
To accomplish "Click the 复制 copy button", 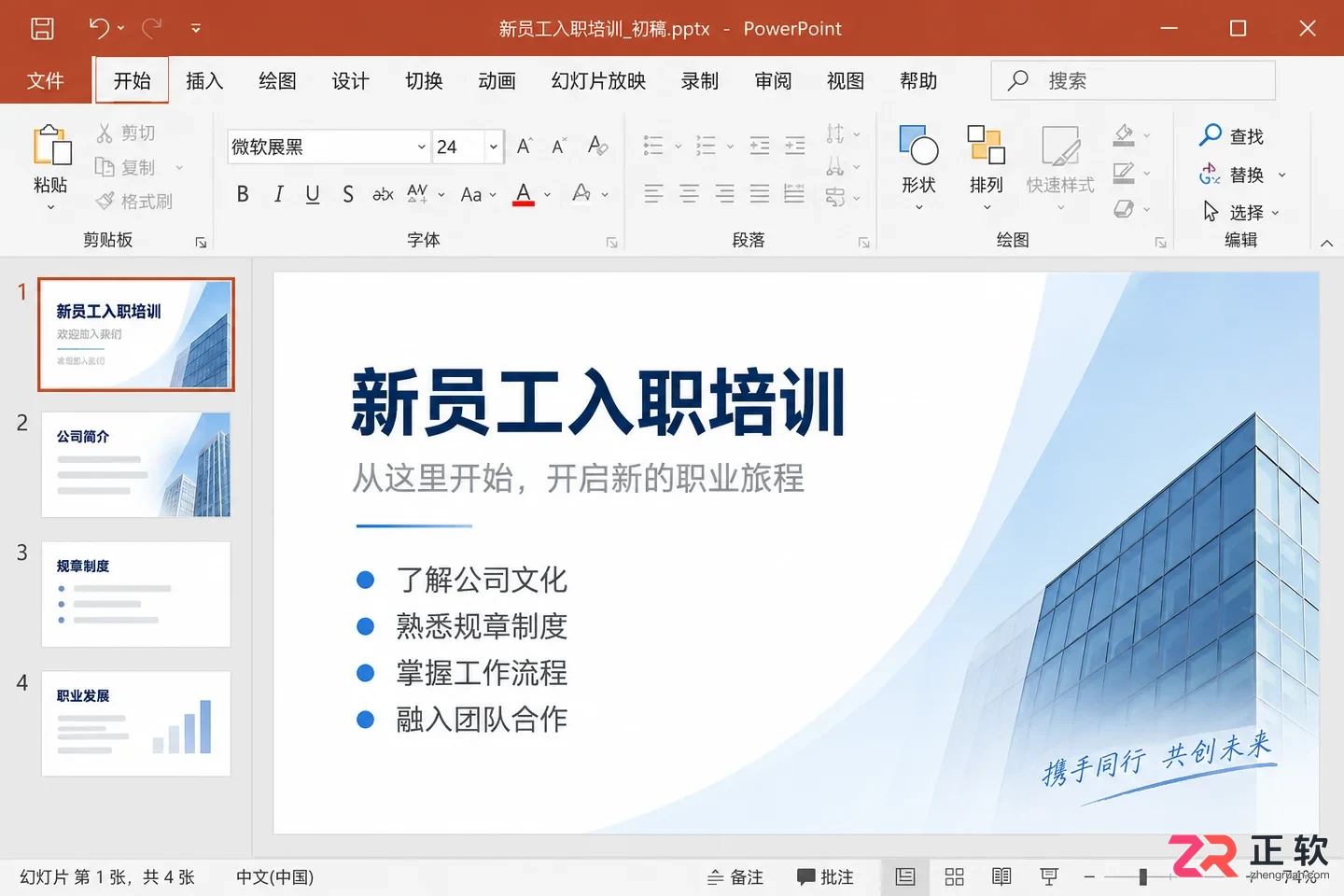I will [x=126, y=167].
